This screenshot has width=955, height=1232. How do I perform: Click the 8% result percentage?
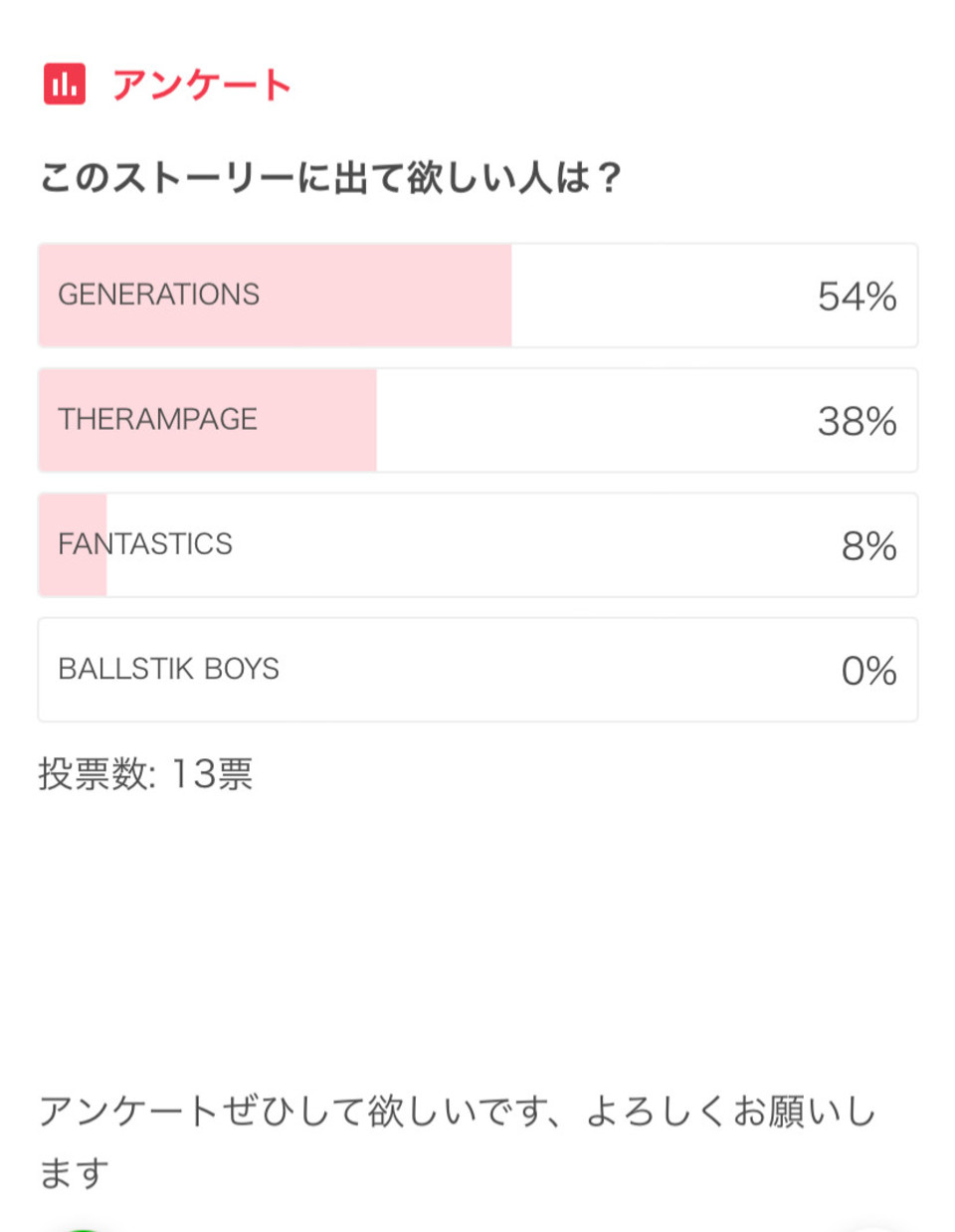[868, 546]
